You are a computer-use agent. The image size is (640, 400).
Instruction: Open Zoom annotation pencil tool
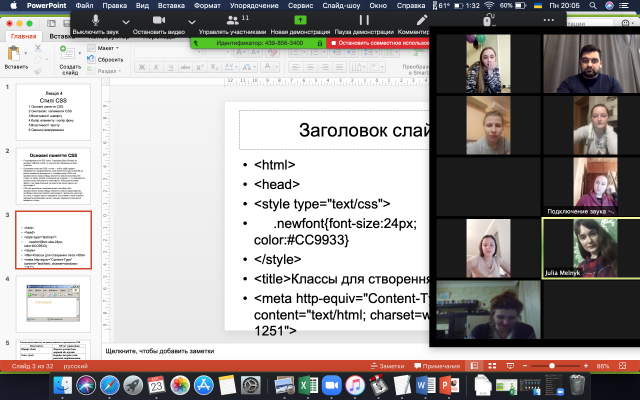(x=422, y=20)
